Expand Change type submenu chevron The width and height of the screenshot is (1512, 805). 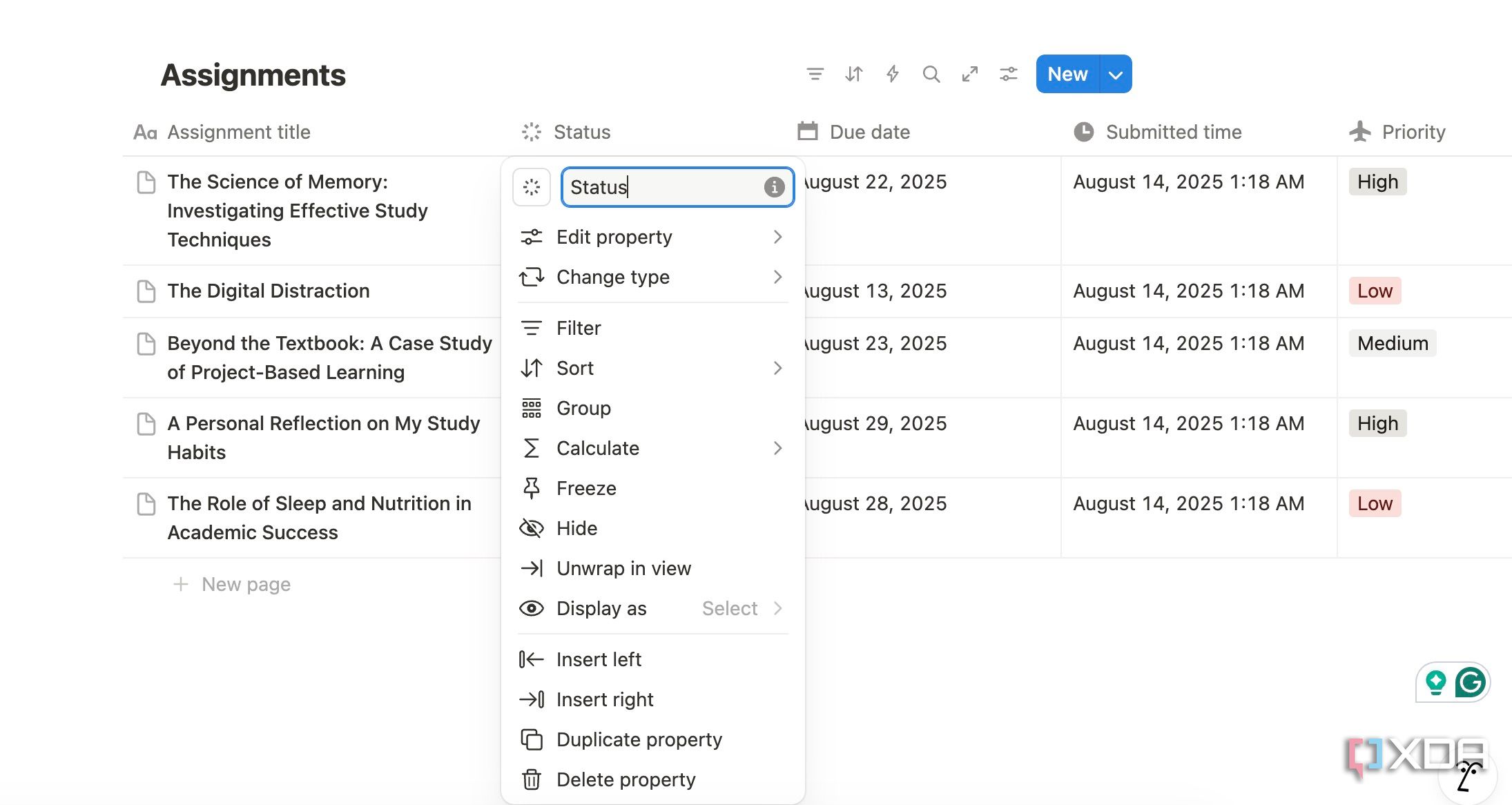tap(777, 277)
